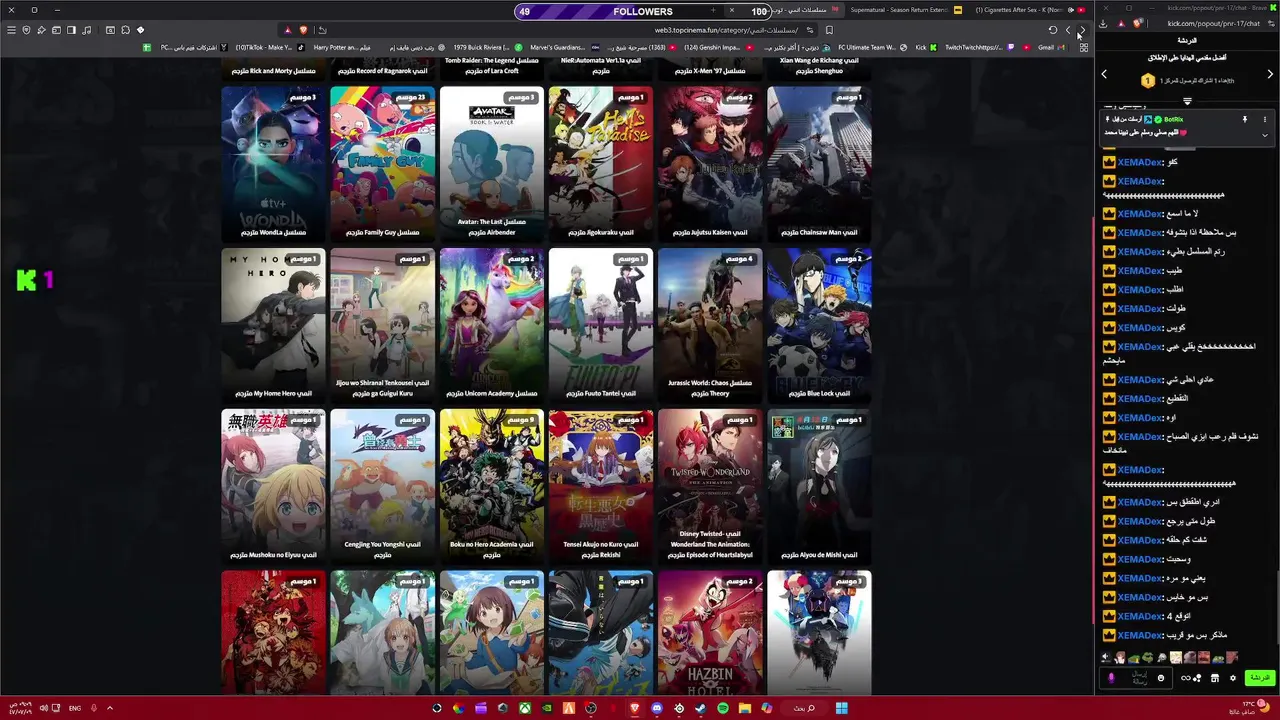Open Discord from the taskbar
The width and height of the screenshot is (1280, 720).
click(656, 708)
